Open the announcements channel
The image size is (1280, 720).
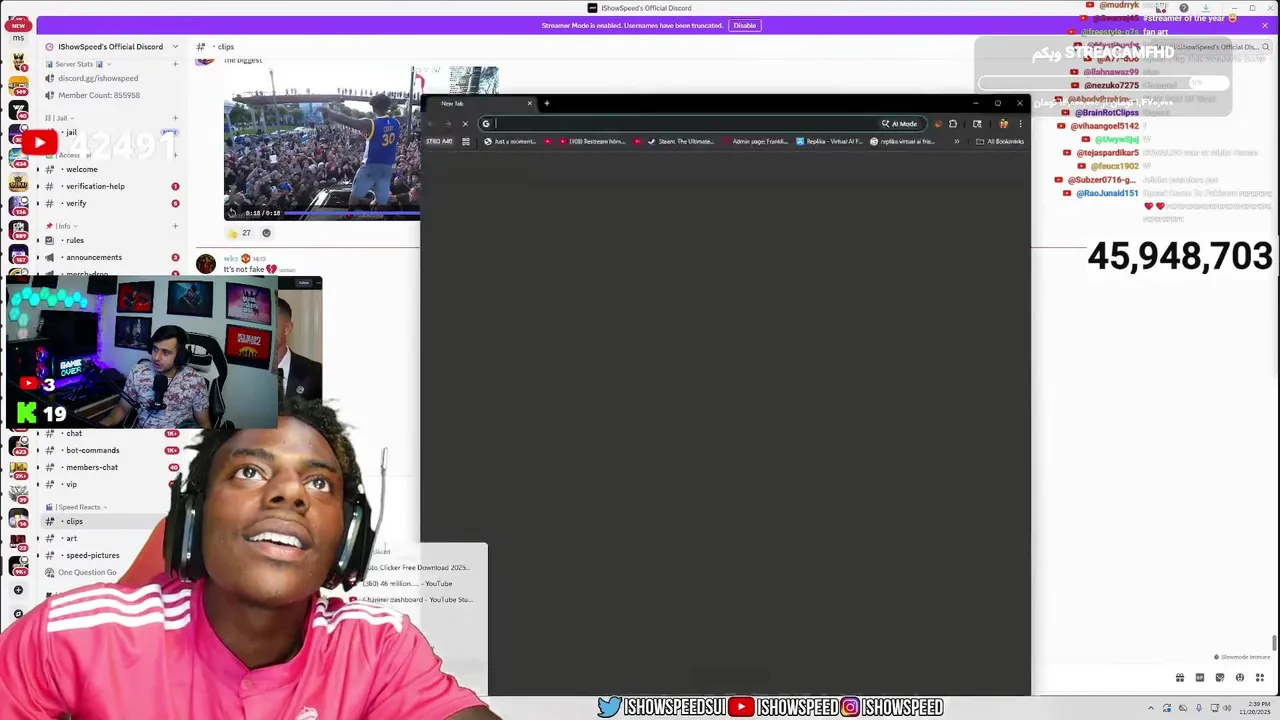94,257
